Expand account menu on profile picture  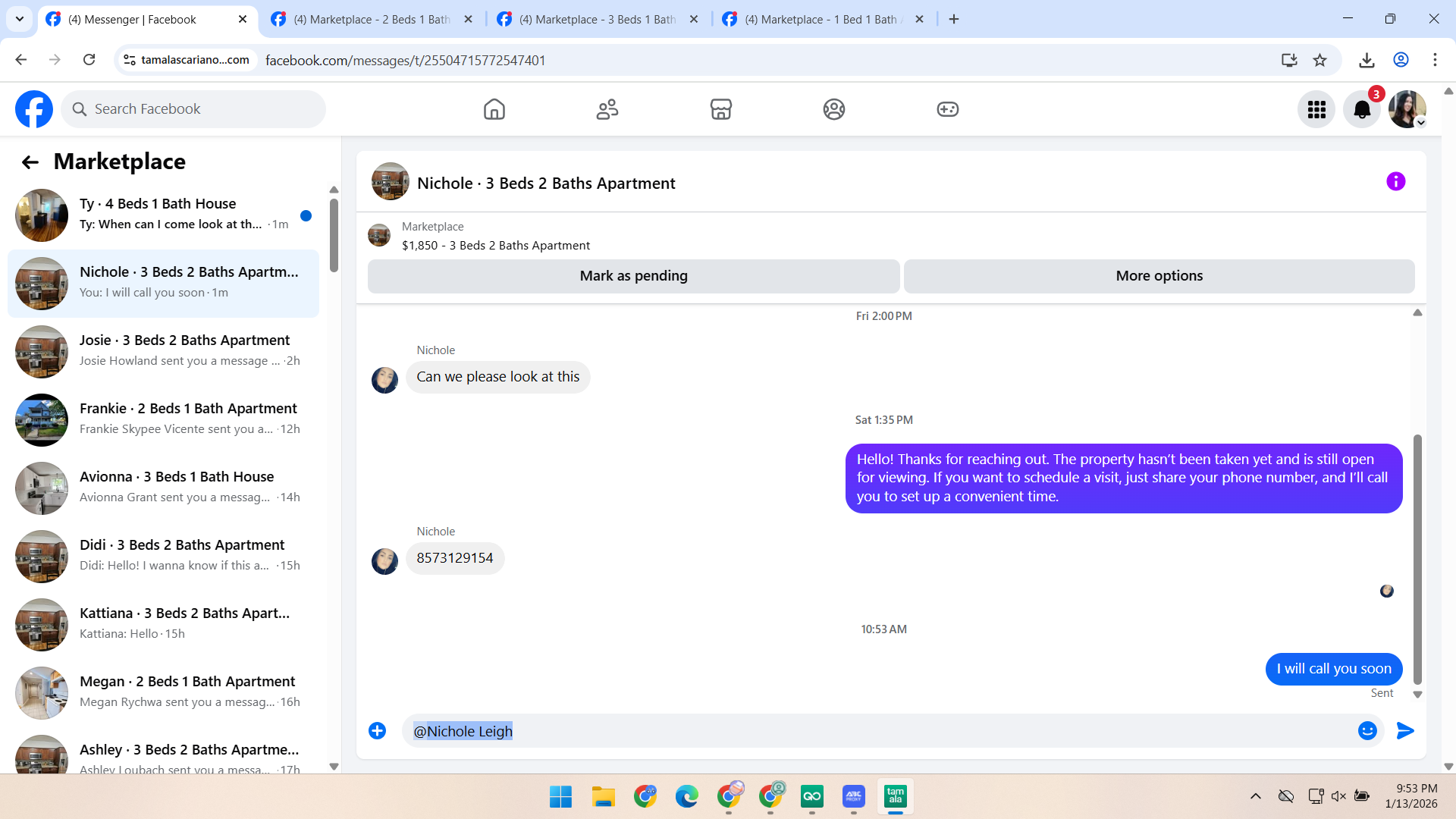(1407, 110)
